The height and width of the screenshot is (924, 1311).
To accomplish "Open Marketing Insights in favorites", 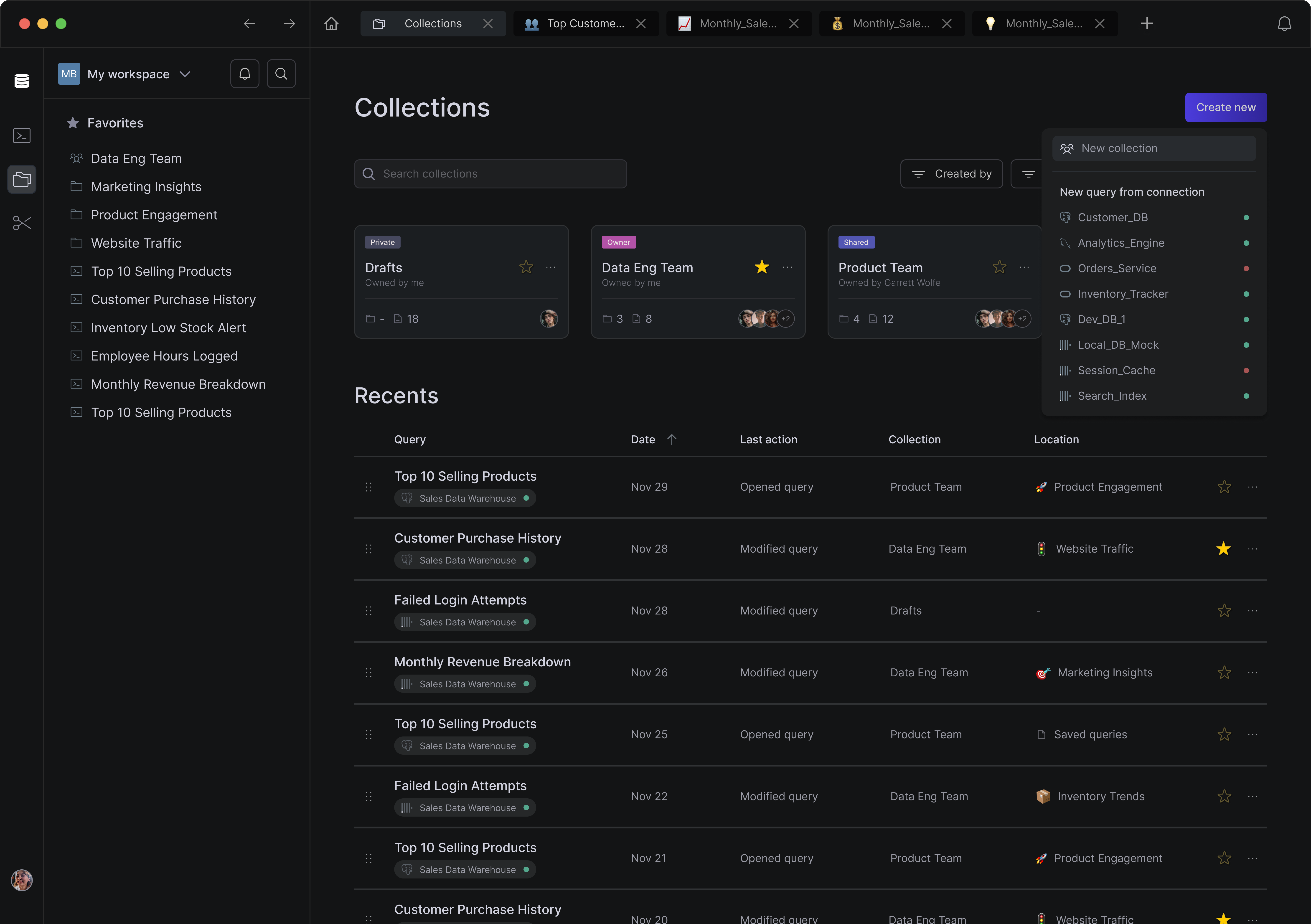I will 146,187.
